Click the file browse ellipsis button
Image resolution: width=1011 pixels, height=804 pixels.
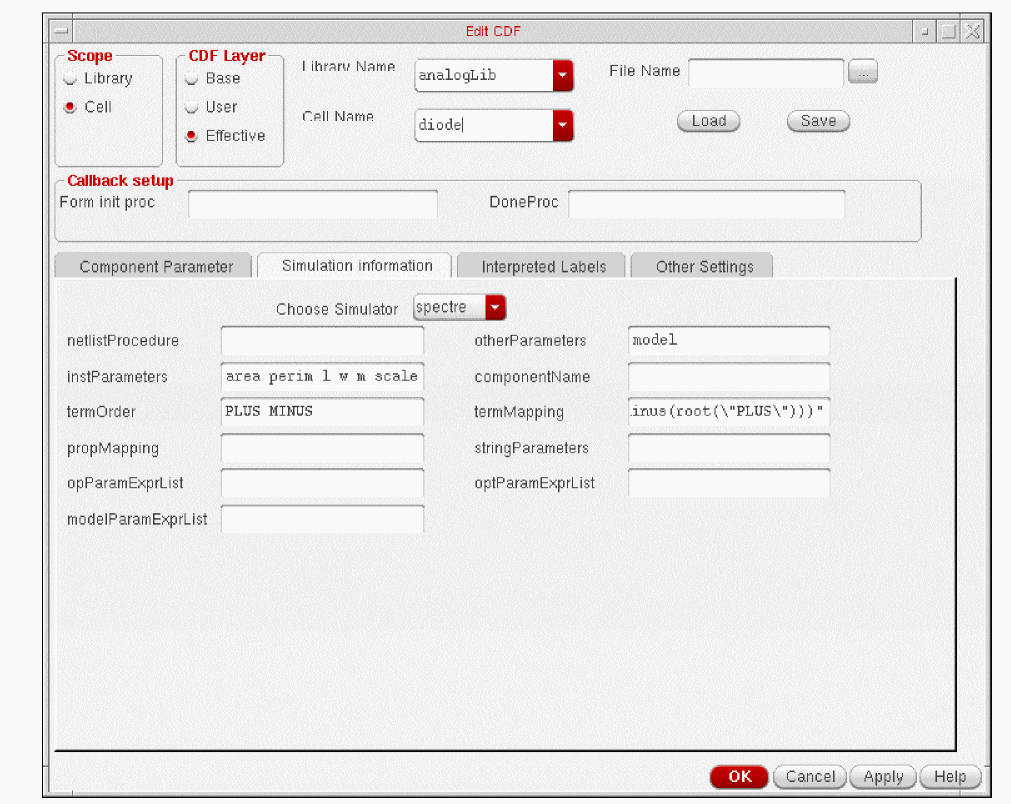[x=862, y=72]
